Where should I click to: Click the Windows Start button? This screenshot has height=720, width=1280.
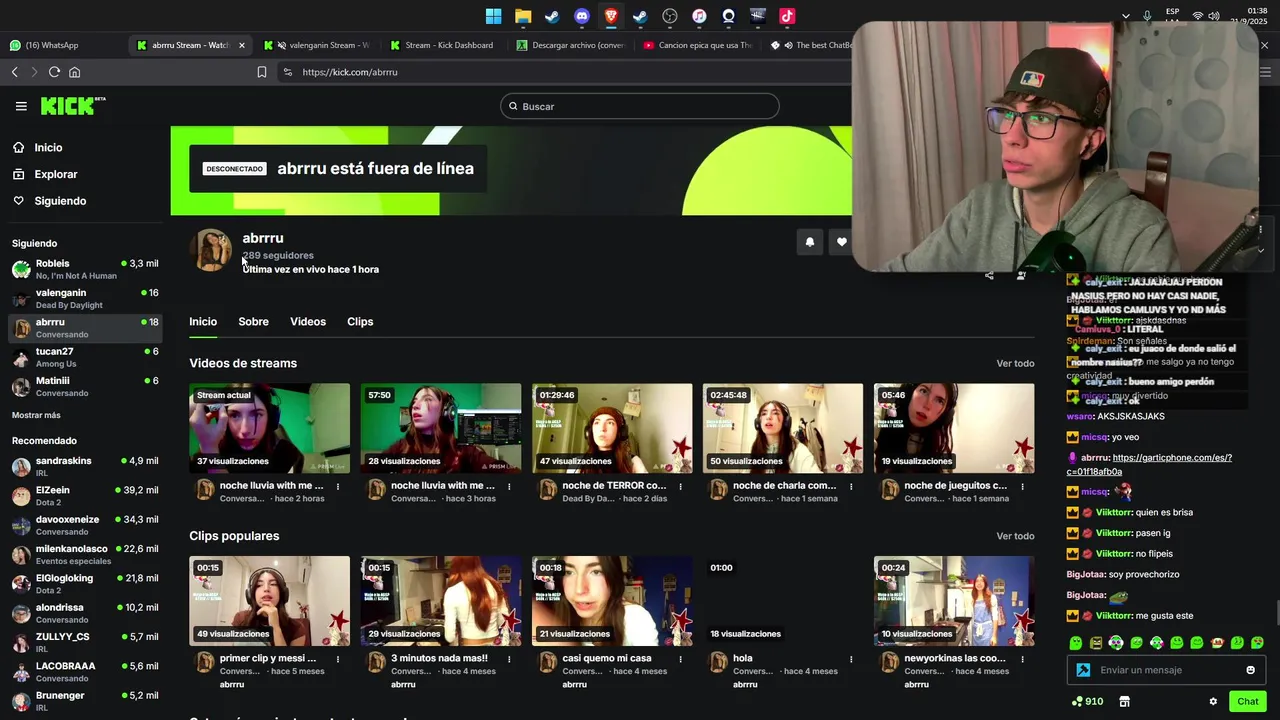coord(493,16)
